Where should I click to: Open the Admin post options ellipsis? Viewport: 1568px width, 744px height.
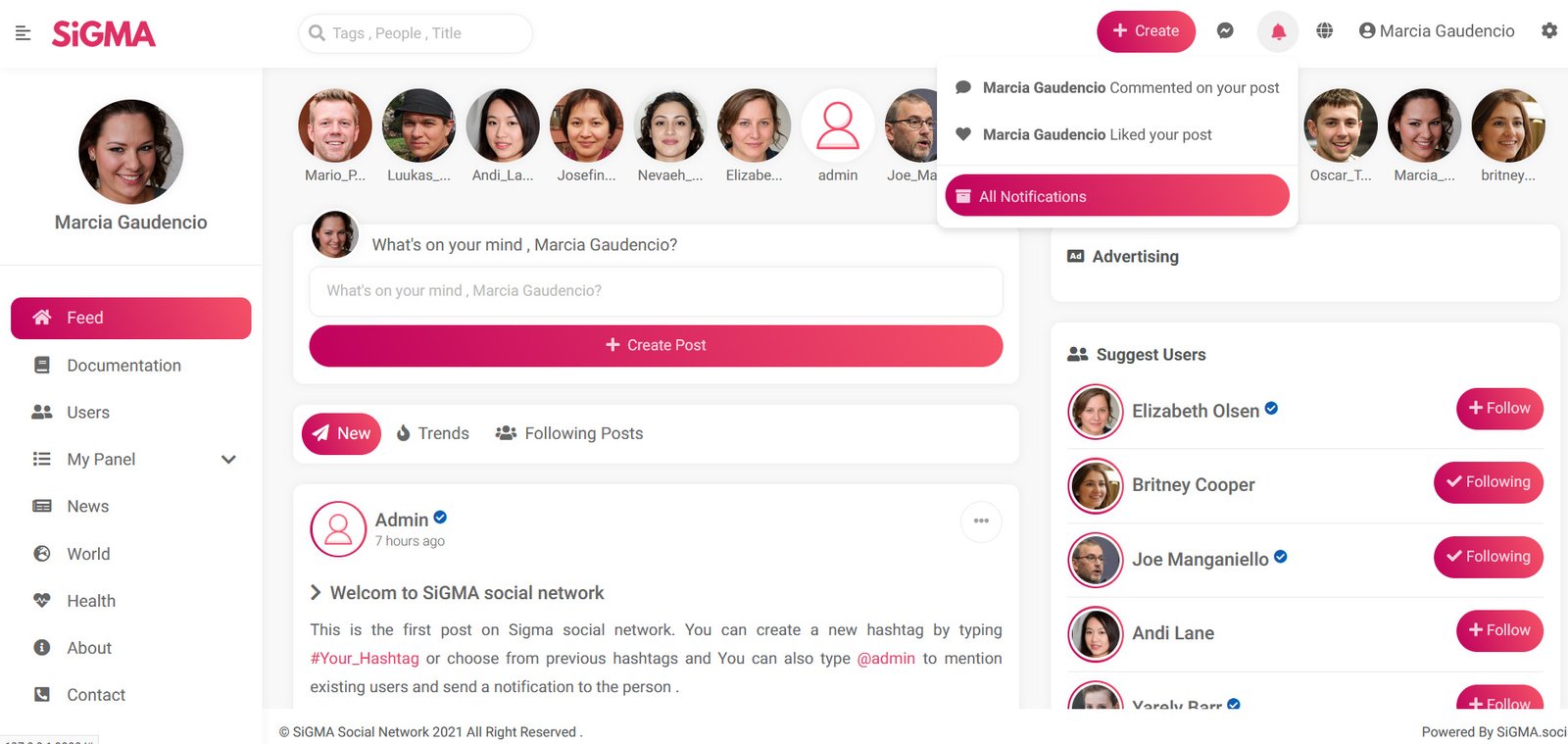[x=981, y=521]
